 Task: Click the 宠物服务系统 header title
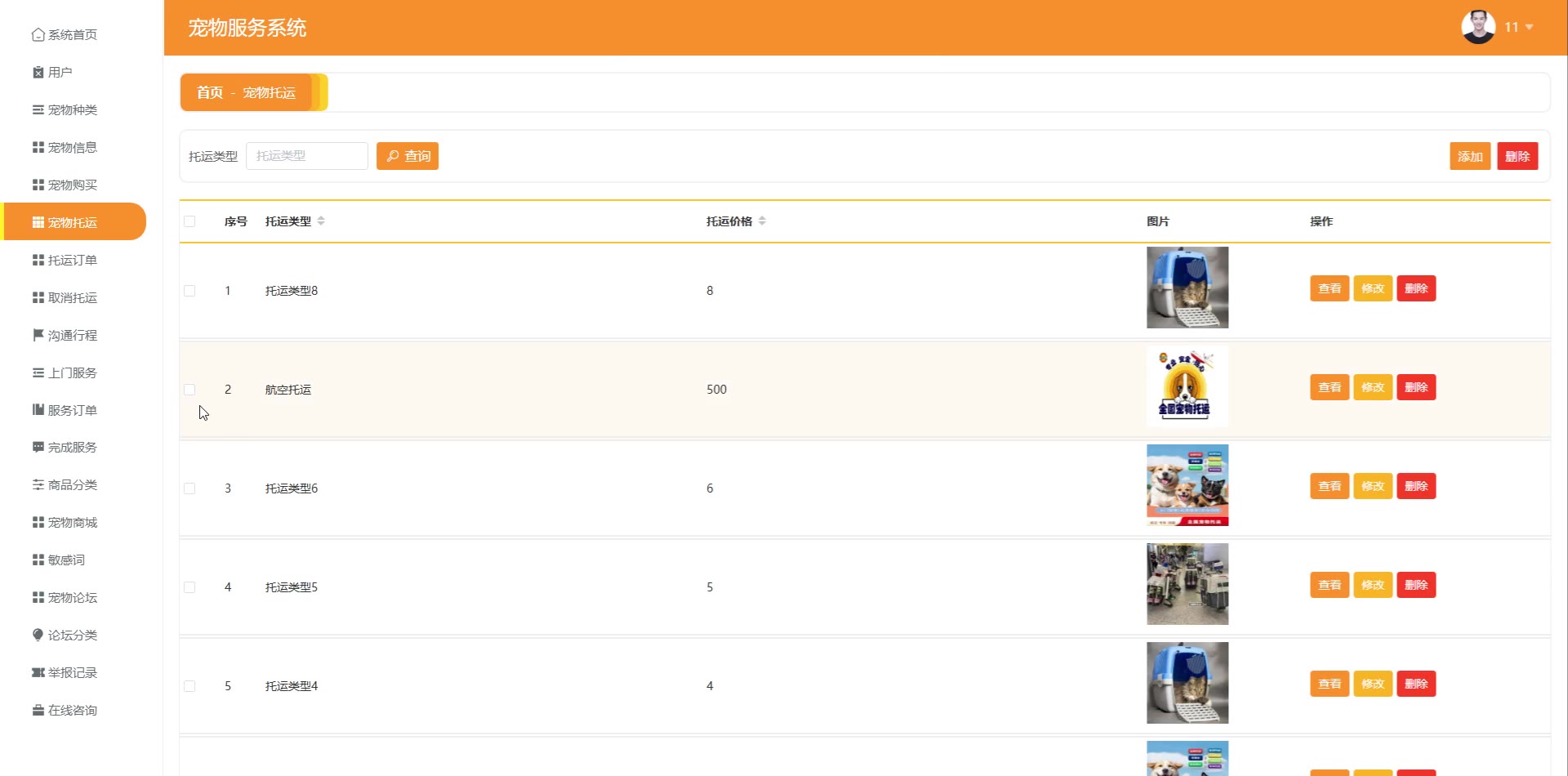247,28
